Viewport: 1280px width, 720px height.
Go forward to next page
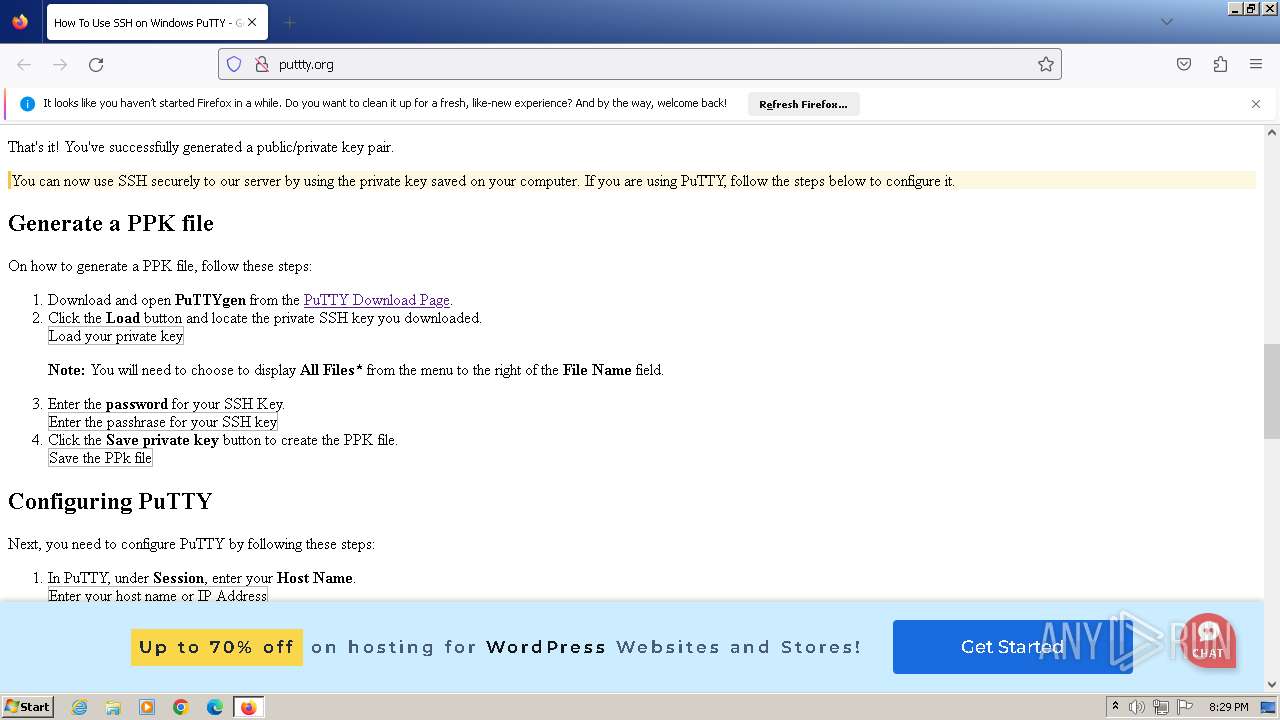[x=60, y=64]
